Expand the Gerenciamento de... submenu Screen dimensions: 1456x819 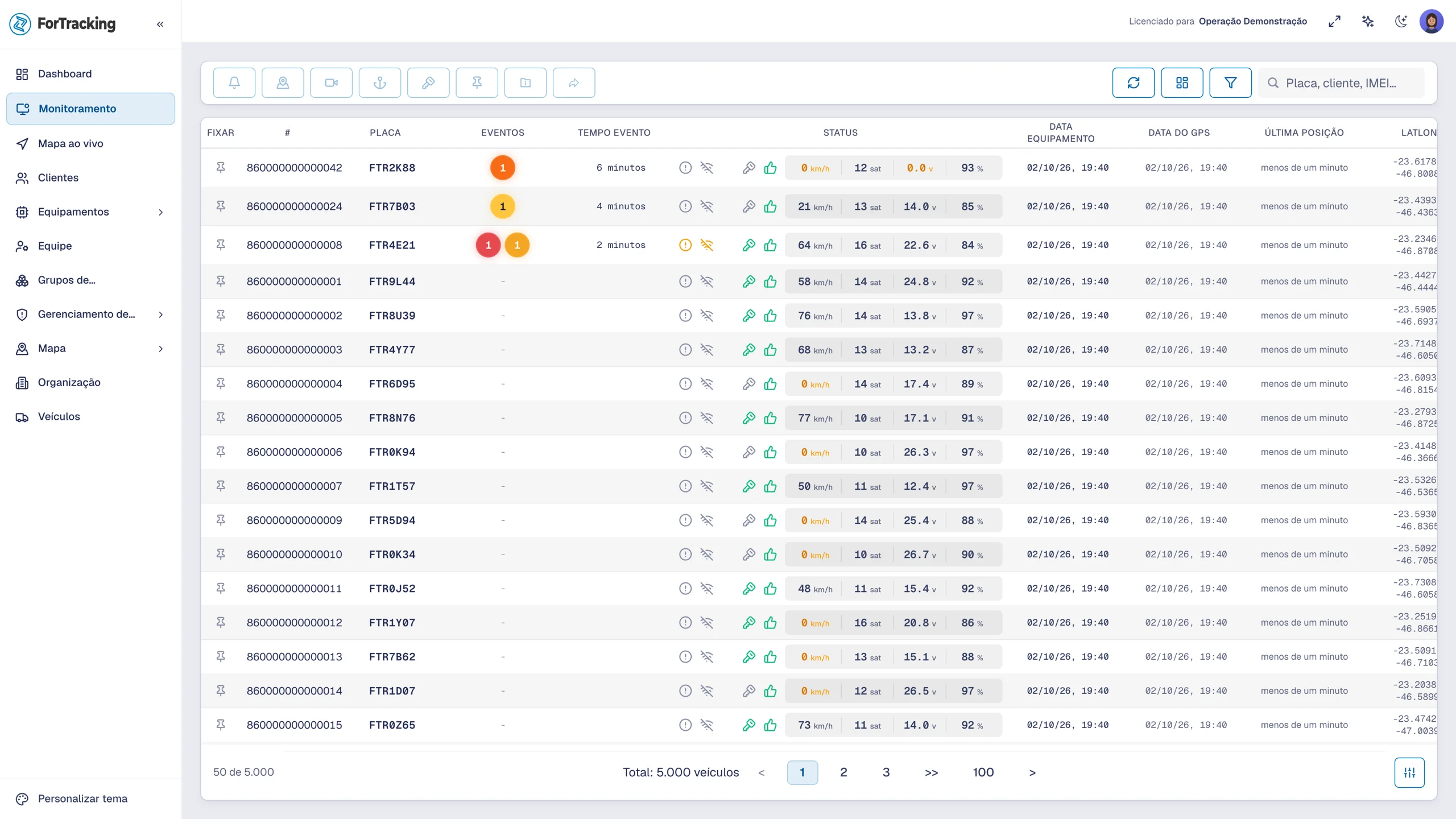[161, 315]
